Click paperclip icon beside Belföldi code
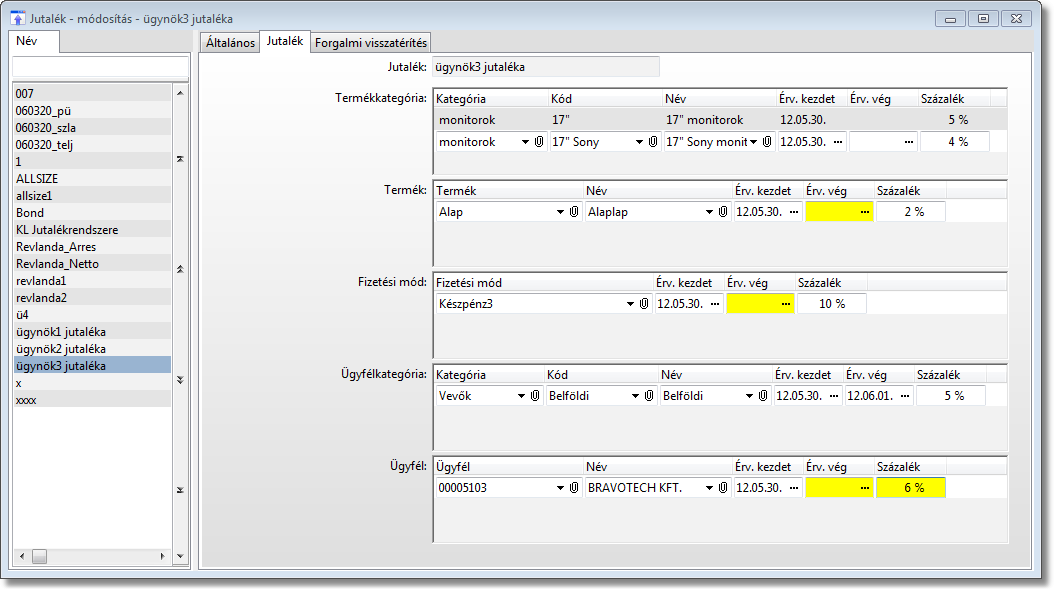Viewport: 1054px width, 591px height. (649, 396)
